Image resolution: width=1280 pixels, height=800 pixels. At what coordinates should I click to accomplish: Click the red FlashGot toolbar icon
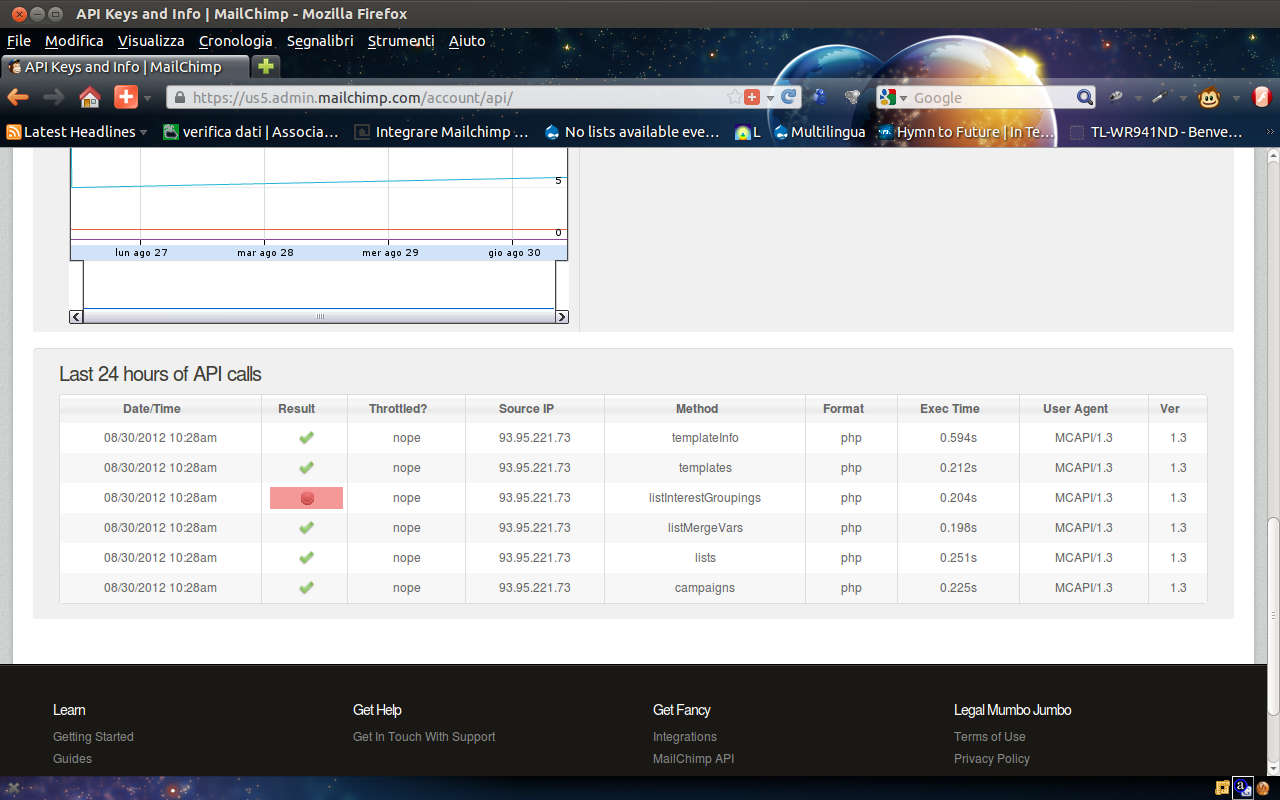[x=1262, y=96]
